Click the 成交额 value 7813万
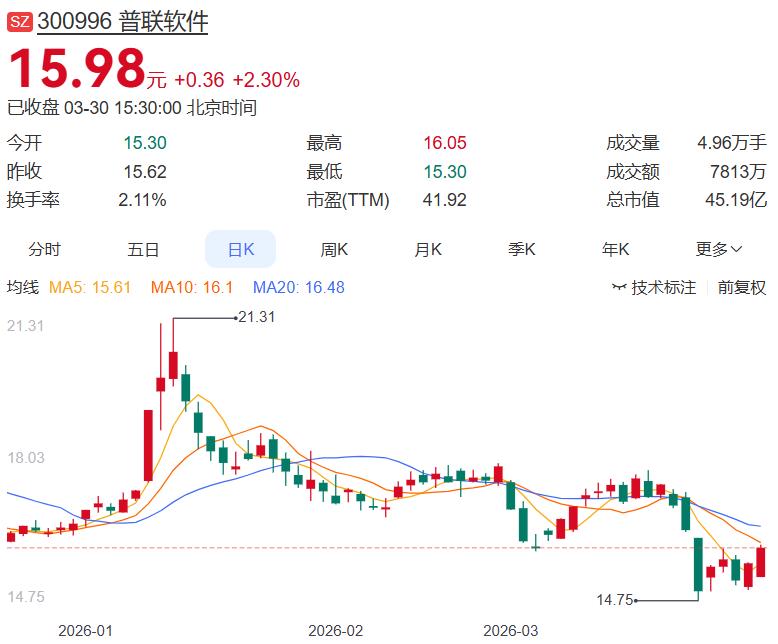This screenshot has width=778, height=644. [x=738, y=172]
